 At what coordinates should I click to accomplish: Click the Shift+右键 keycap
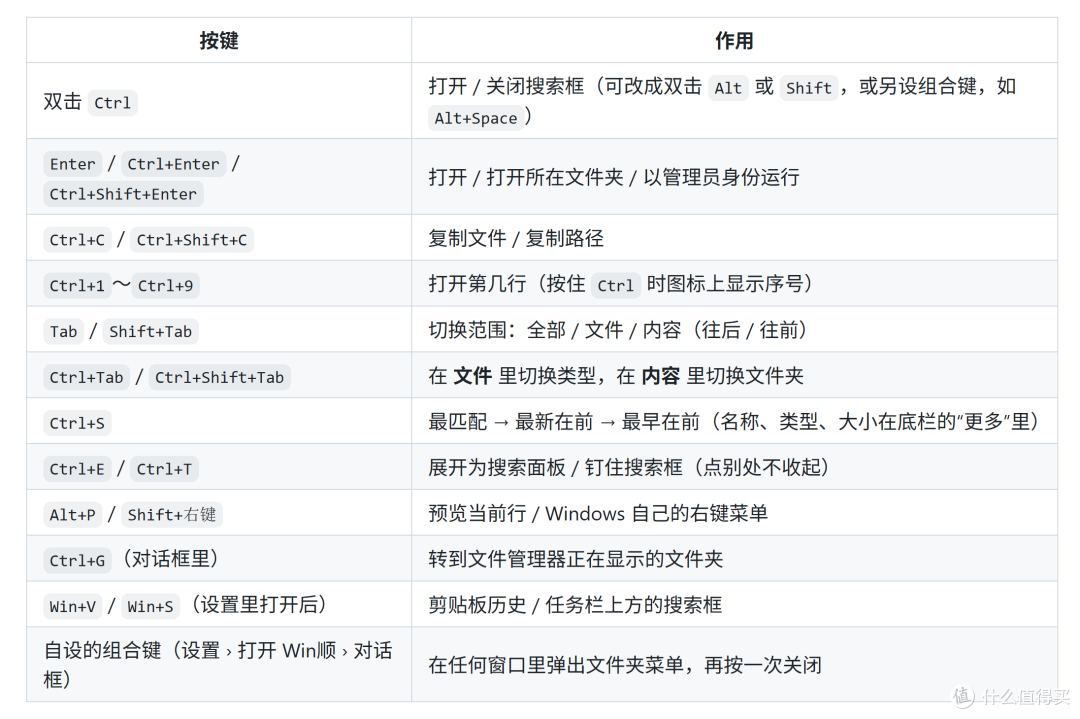pyautogui.click(x=172, y=514)
